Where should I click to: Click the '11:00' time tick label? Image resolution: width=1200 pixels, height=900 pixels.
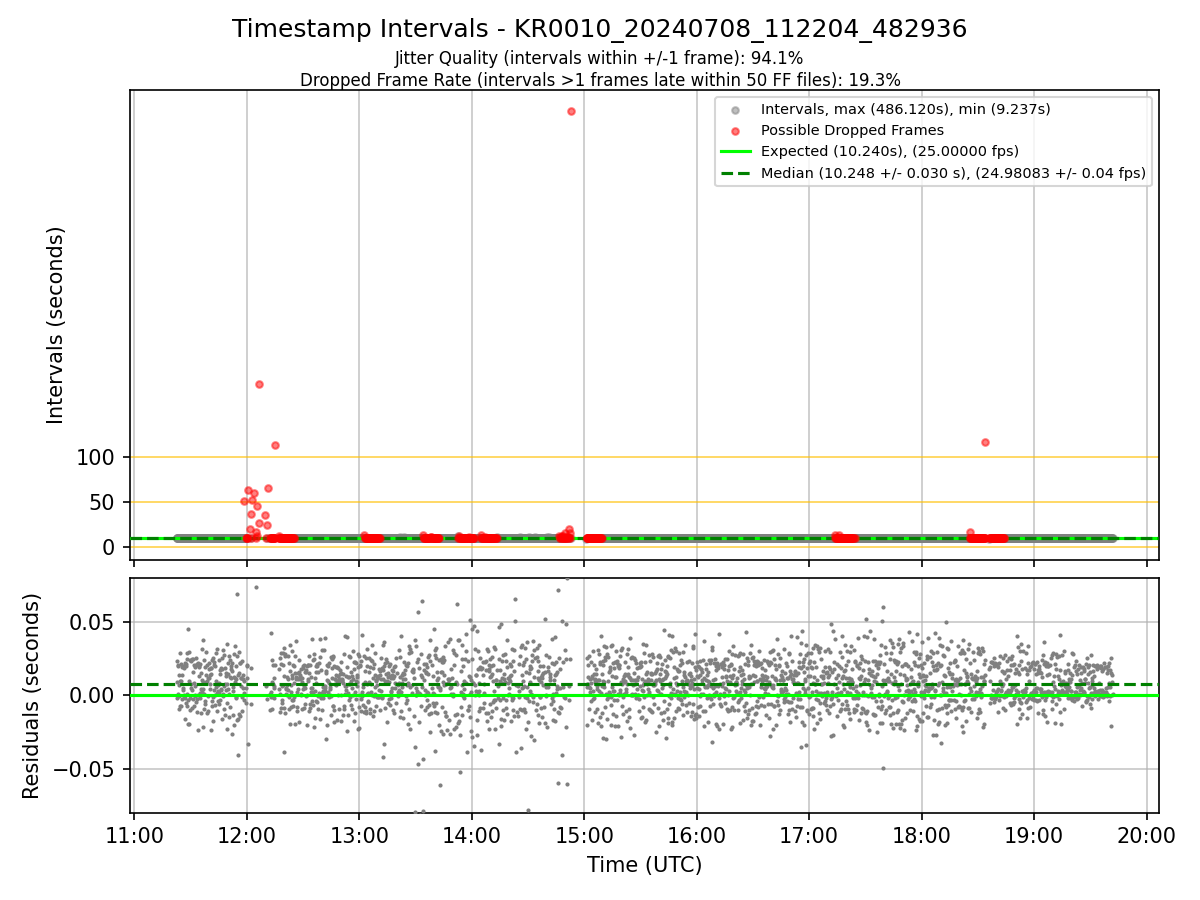click(x=134, y=835)
